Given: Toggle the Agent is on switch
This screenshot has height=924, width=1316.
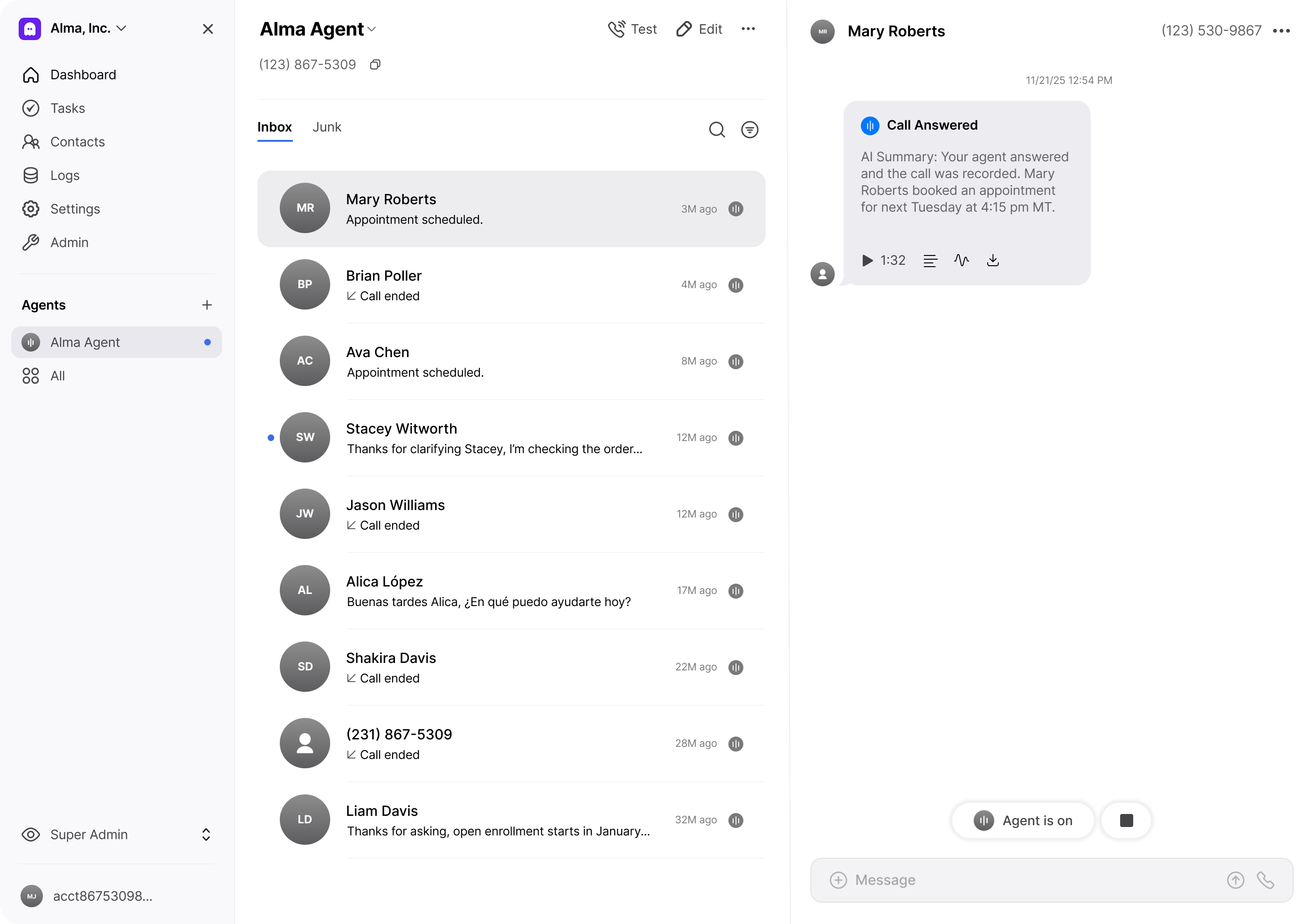Looking at the screenshot, I should 1023,821.
